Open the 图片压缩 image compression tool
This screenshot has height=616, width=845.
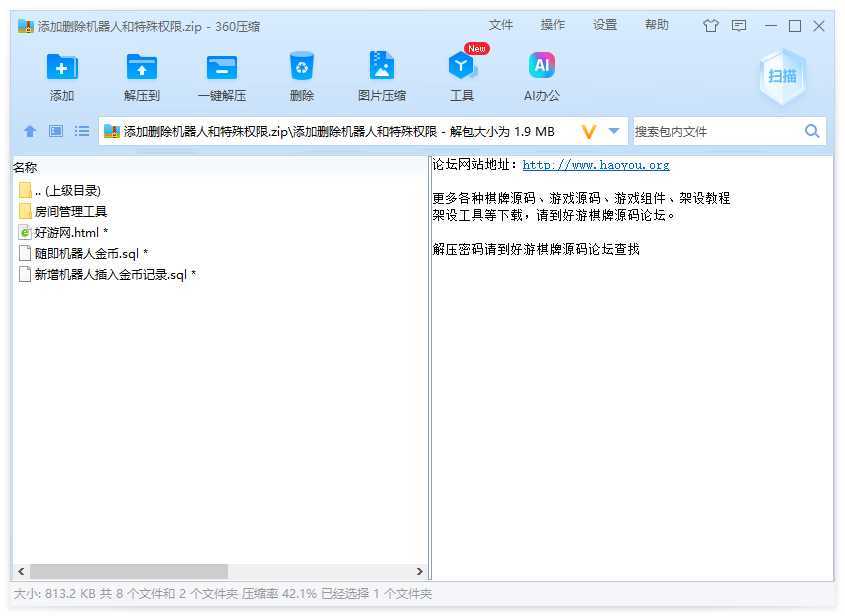(x=381, y=67)
